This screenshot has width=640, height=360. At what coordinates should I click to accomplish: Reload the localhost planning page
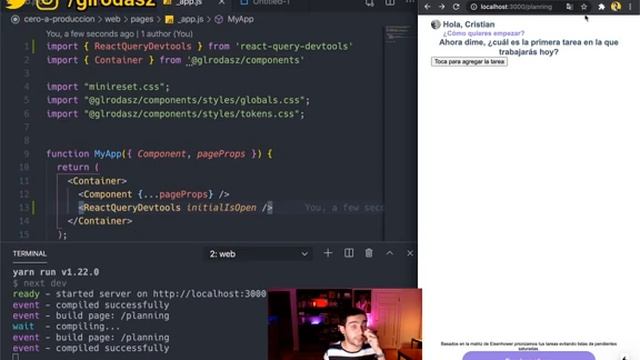[x=456, y=7]
